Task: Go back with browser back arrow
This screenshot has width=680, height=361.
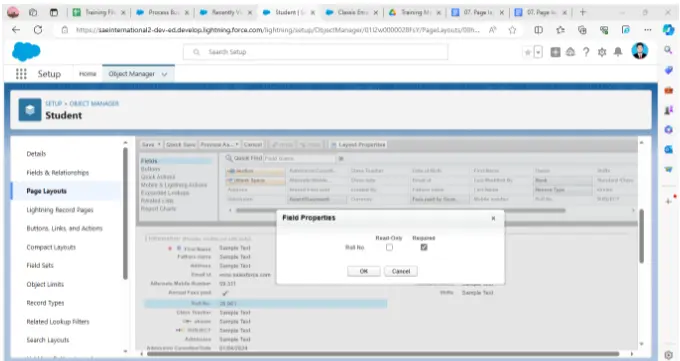Action: (x=16, y=30)
